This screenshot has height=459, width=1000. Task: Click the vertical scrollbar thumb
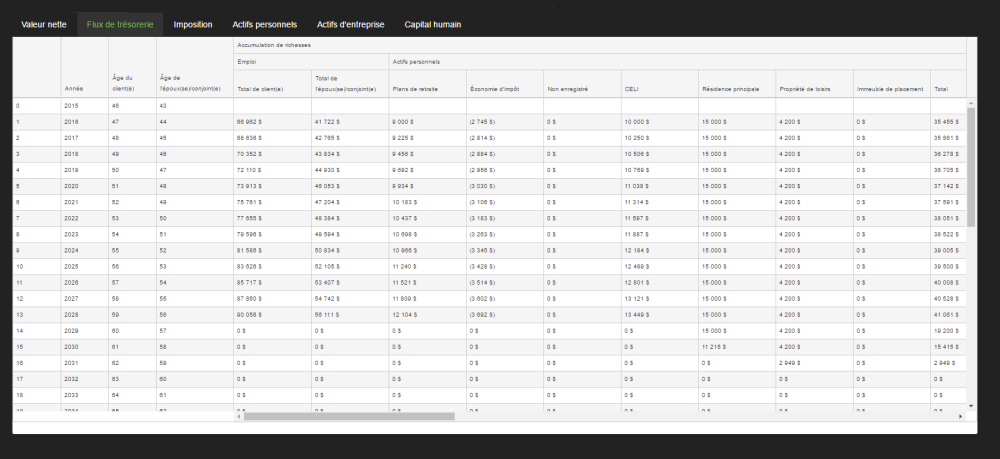(971, 167)
